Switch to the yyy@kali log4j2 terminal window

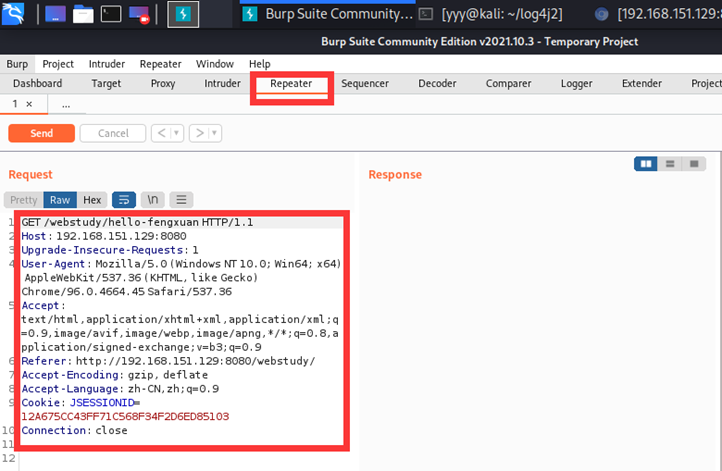[x=491, y=14]
